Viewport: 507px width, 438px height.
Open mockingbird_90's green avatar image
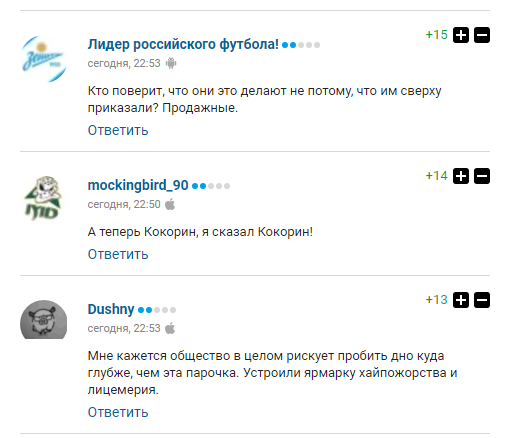[44, 198]
